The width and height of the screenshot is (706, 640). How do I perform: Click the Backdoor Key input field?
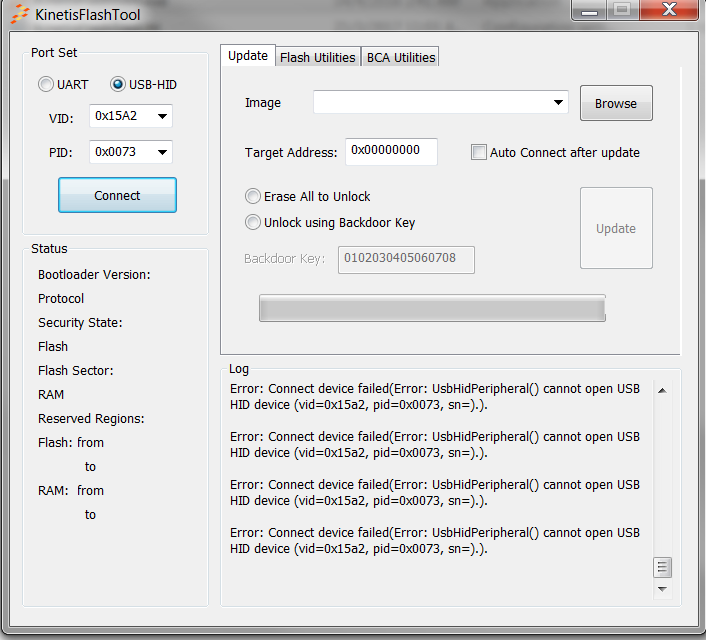point(406,259)
